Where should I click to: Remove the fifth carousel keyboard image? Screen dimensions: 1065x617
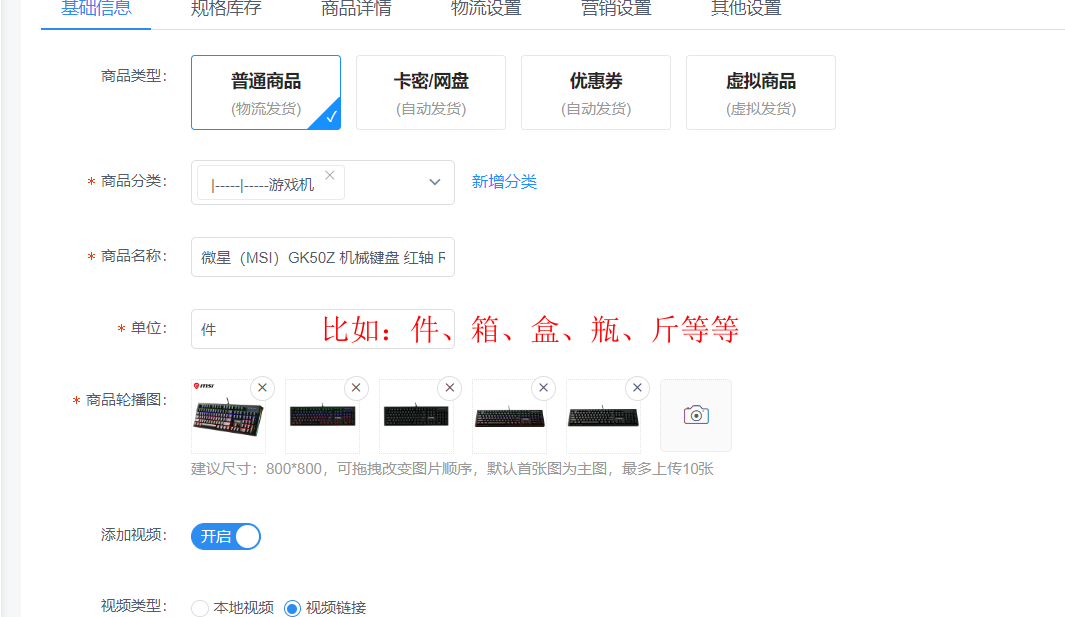click(x=637, y=388)
